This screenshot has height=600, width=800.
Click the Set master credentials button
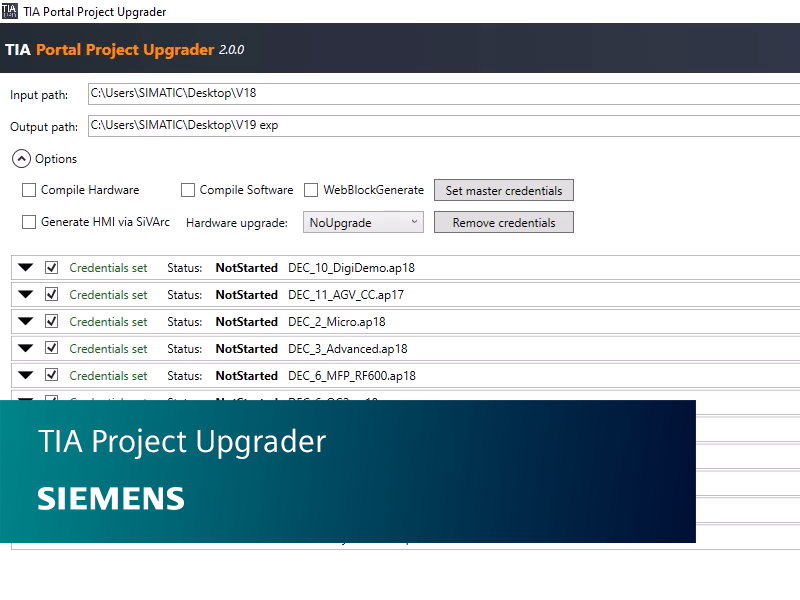(503, 190)
